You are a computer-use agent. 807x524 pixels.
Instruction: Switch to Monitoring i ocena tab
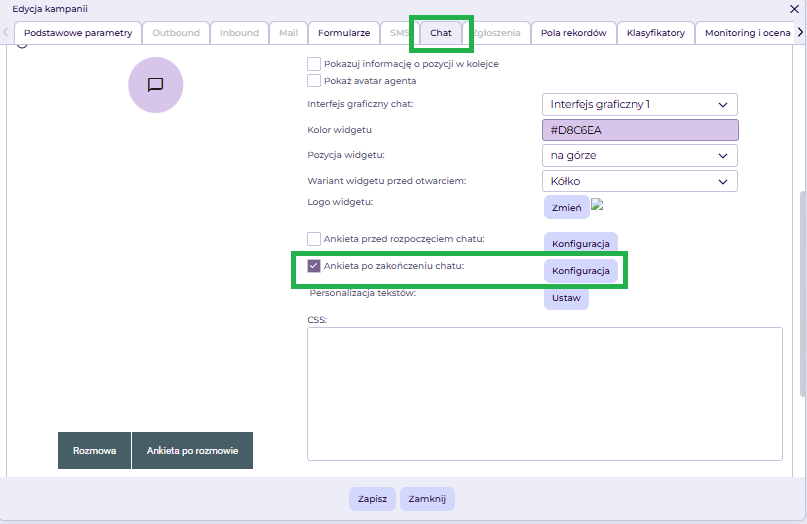pos(745,33)
